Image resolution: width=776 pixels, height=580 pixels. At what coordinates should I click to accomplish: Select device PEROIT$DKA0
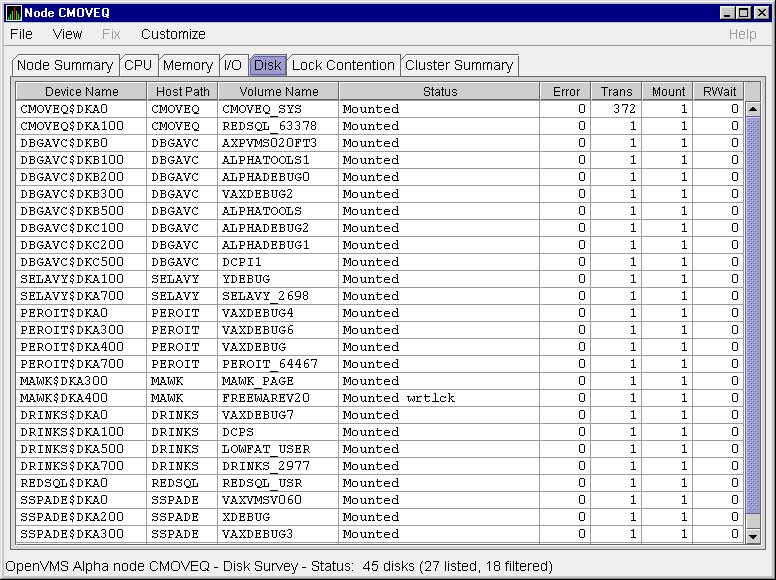click(64, 313)
